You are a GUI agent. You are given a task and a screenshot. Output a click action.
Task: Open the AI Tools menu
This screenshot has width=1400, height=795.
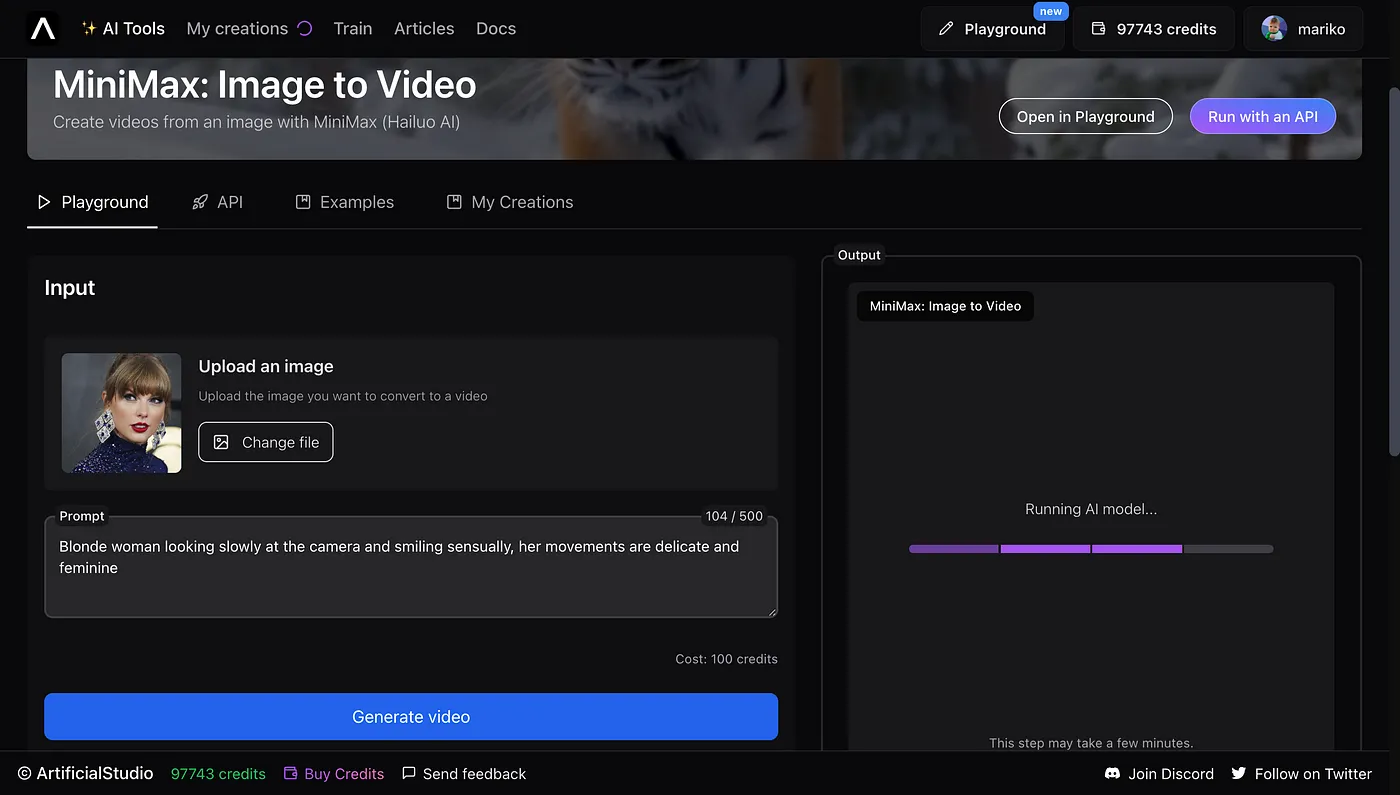tap(123, 28)
